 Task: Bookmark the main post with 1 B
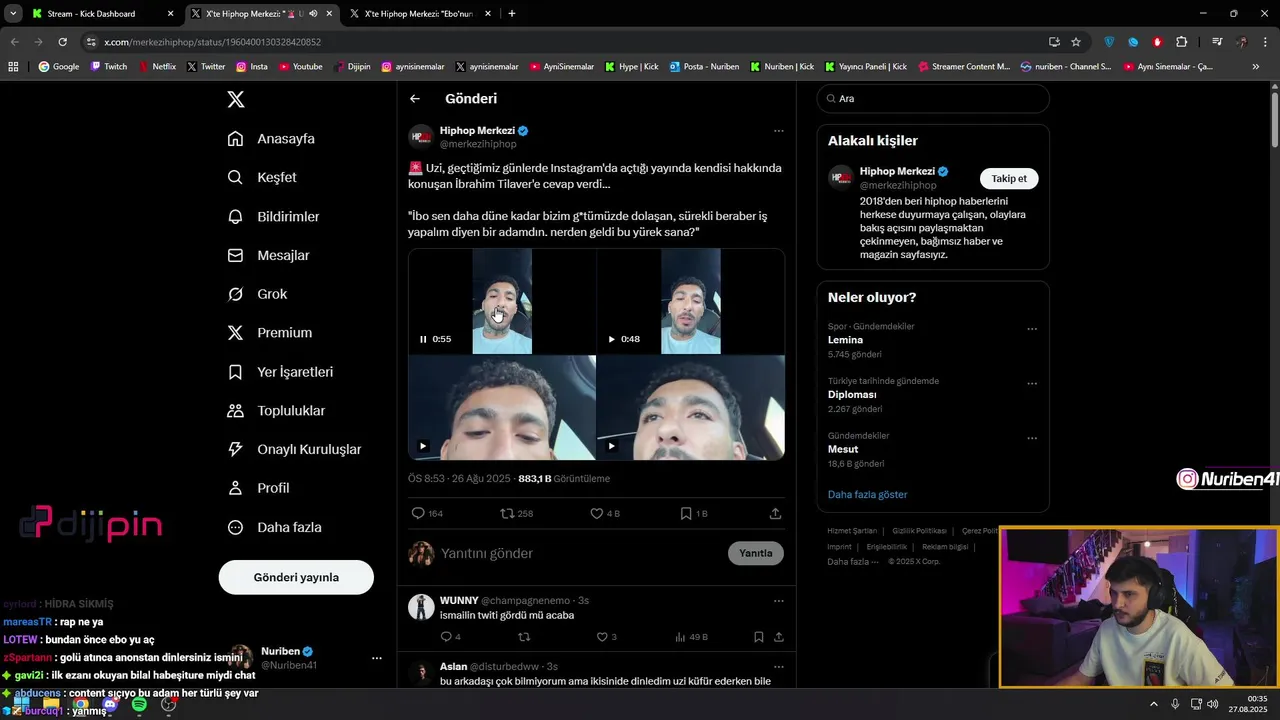(x=686, y=513)
